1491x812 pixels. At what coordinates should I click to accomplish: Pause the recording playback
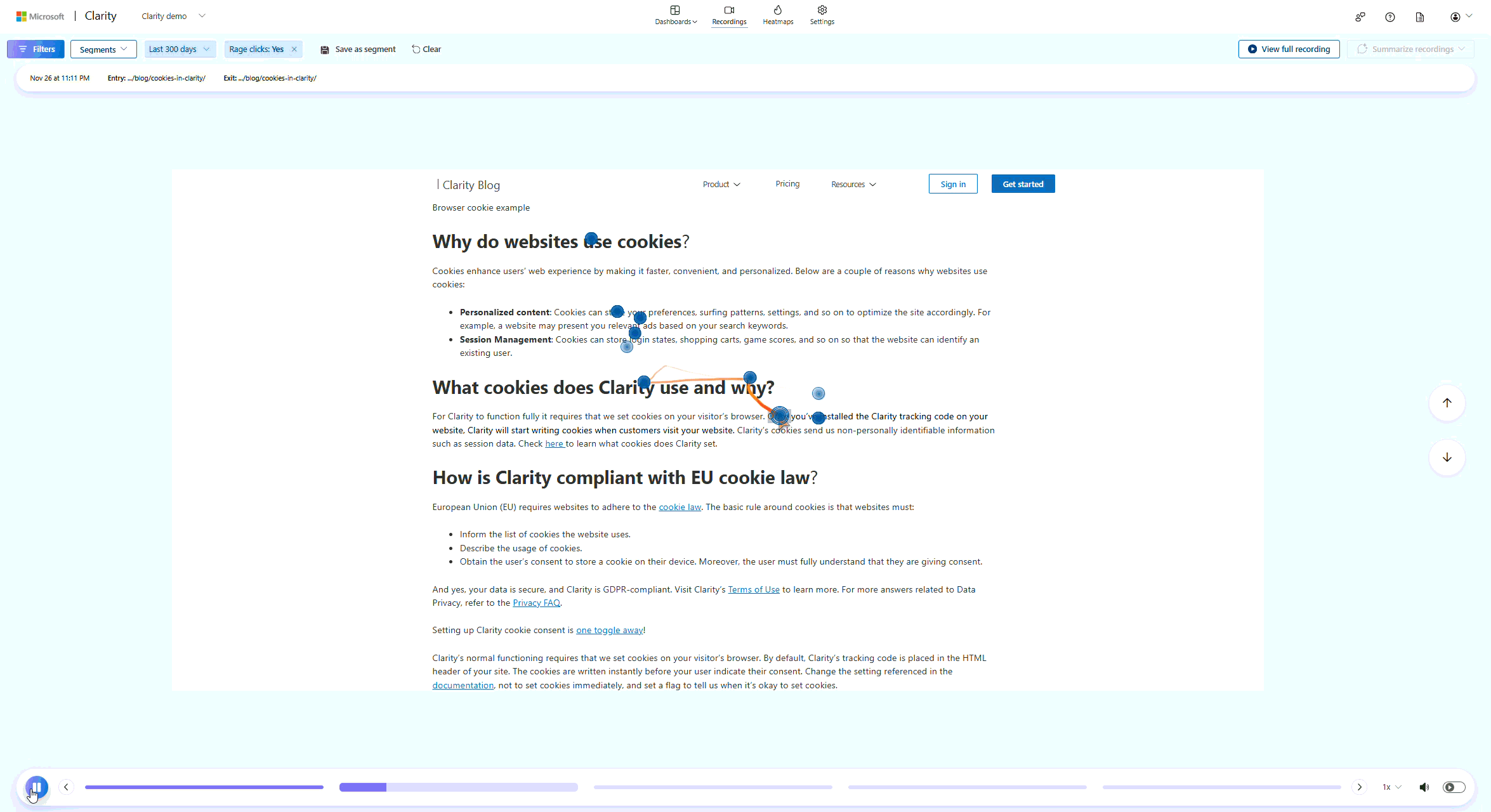click(37, 787)
